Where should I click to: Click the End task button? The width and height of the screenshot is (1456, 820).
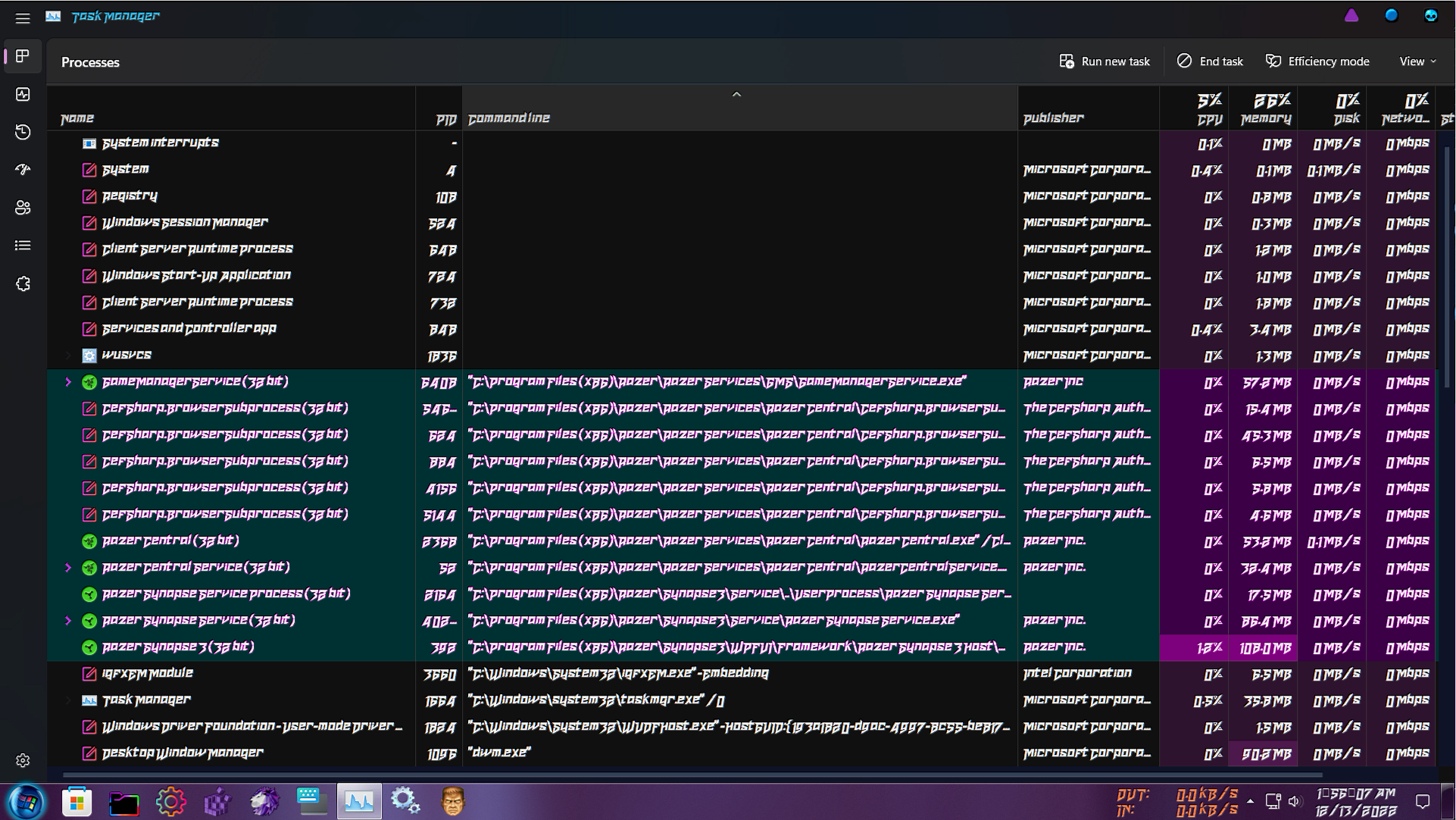click(x=1210, y=61)
